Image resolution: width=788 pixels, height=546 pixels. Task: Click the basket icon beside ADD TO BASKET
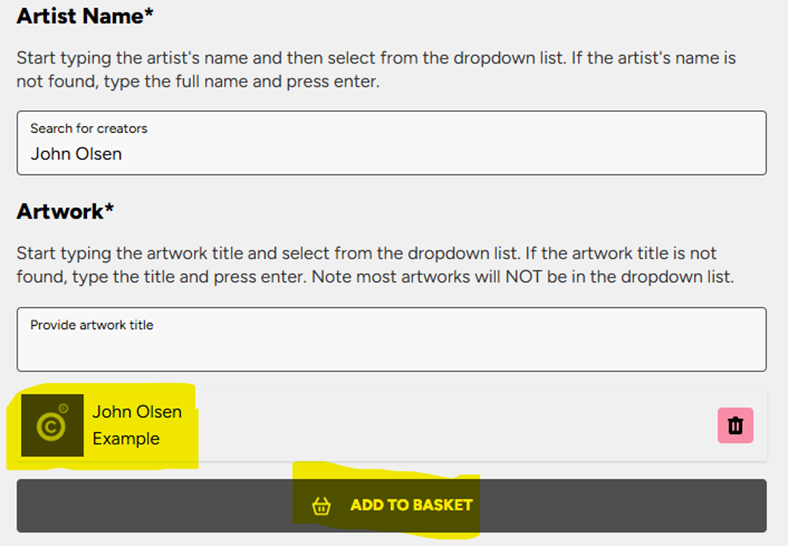point(321,505)
